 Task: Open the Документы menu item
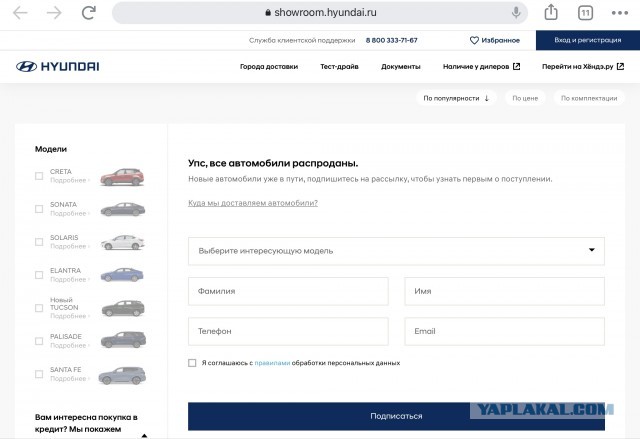pyautogui.click(x=400, y=67)
